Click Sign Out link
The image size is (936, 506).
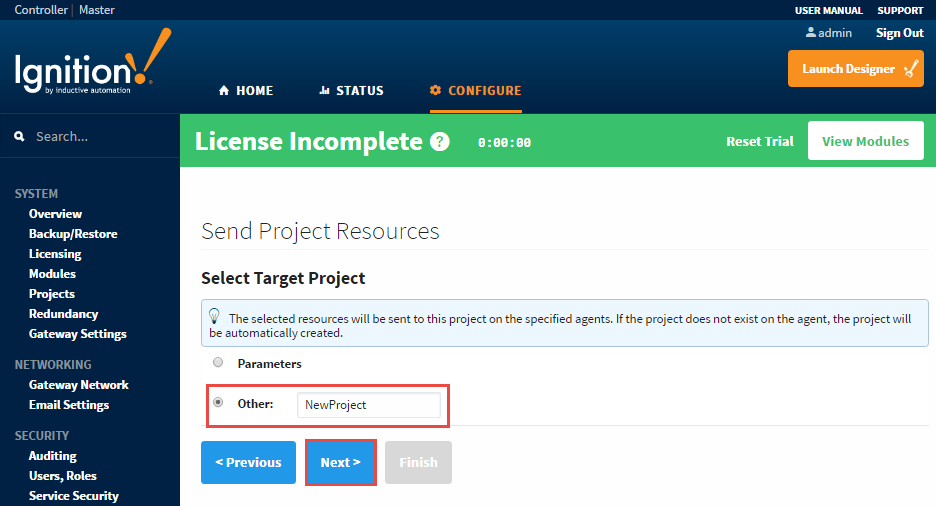(x=900, y=33)
